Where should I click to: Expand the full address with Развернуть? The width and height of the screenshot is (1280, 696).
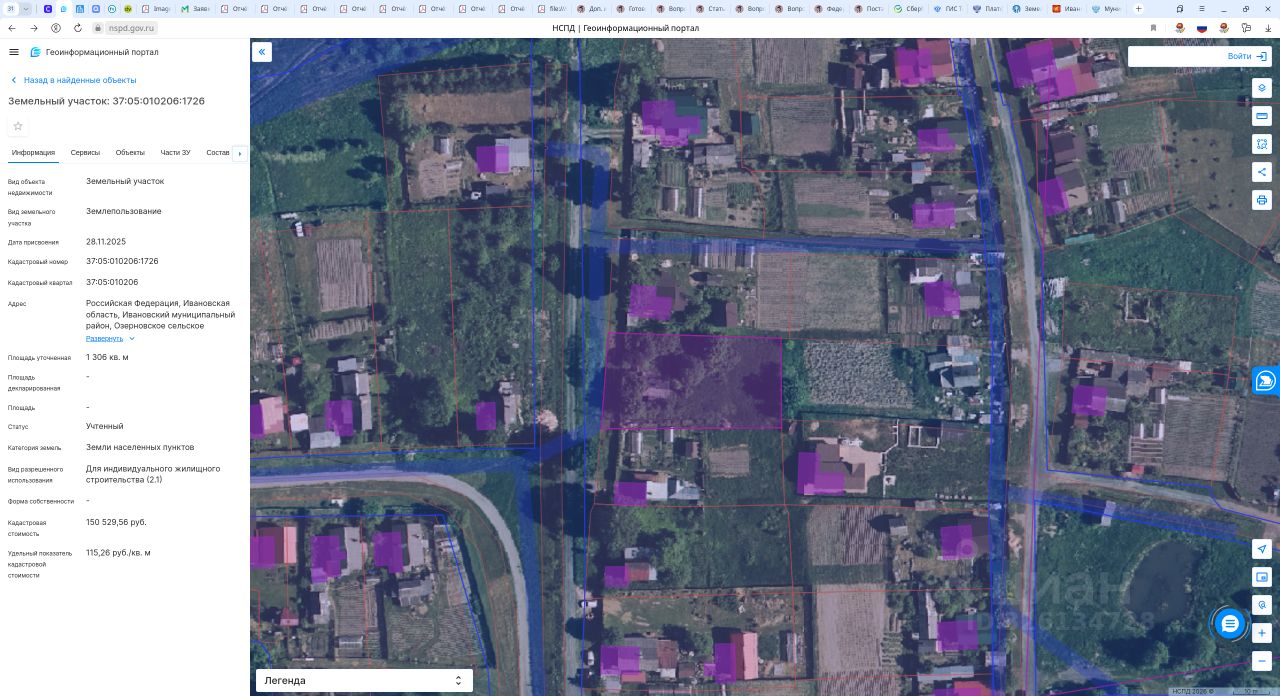click(x=110, y=338)
